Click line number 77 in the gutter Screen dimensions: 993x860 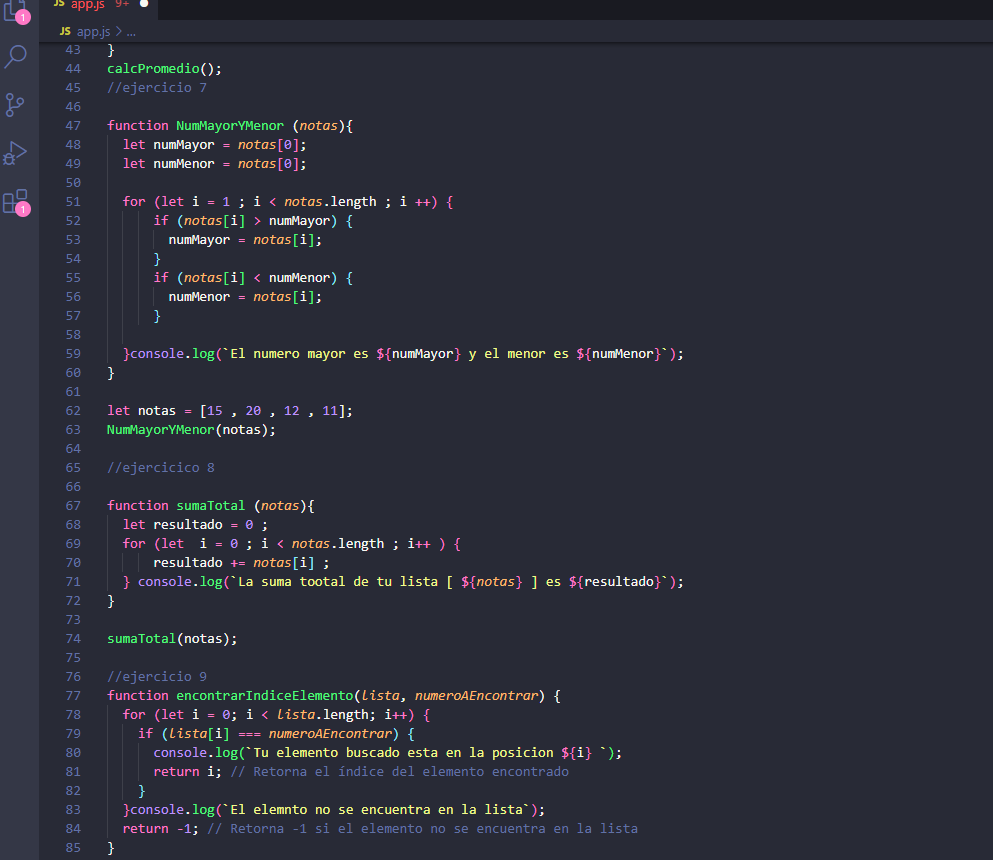73,695
